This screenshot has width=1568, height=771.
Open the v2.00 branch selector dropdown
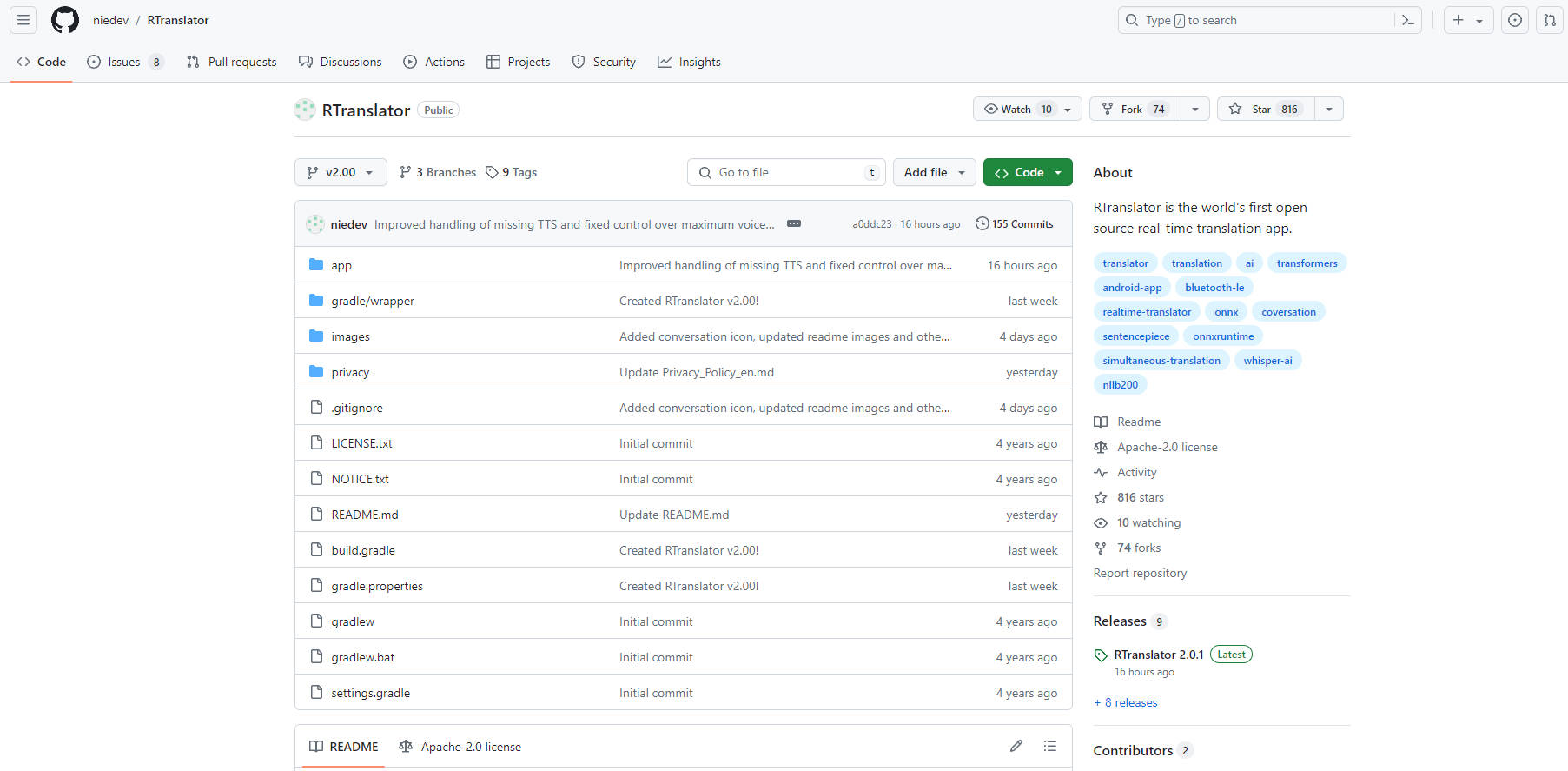coord(341,172)
